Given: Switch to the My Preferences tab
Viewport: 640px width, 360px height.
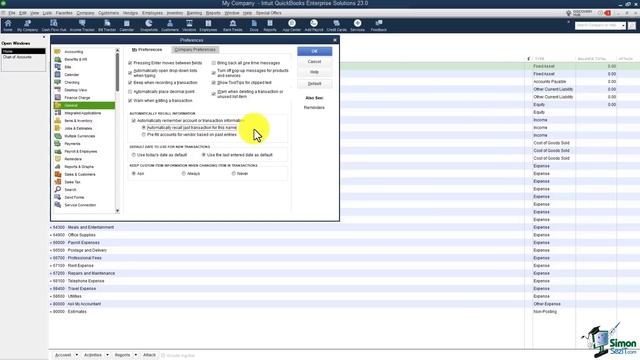Looking at the screenshot, I should coord(147,50).
